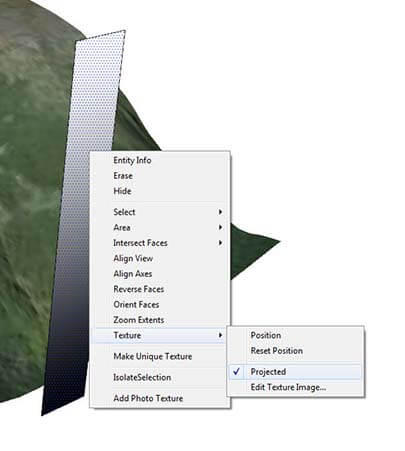This screenshot has width=405, height=451.
Task: Click Align View option
Action: click(x=133, y=258)
